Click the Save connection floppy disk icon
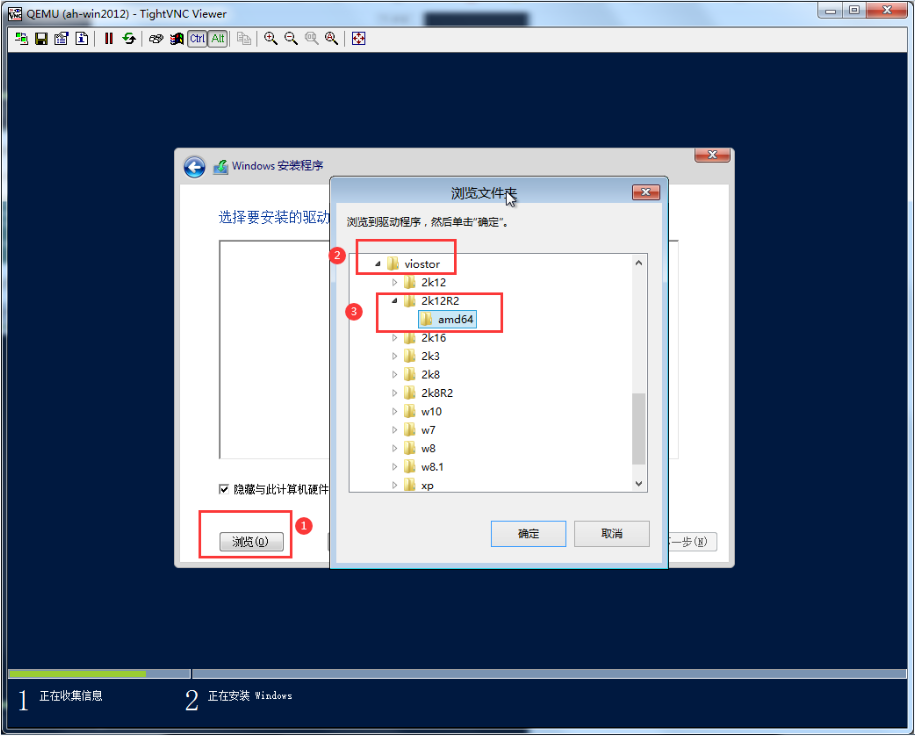Image resolution: width=915 pixels, height=736 pixels. coord(41,39)
